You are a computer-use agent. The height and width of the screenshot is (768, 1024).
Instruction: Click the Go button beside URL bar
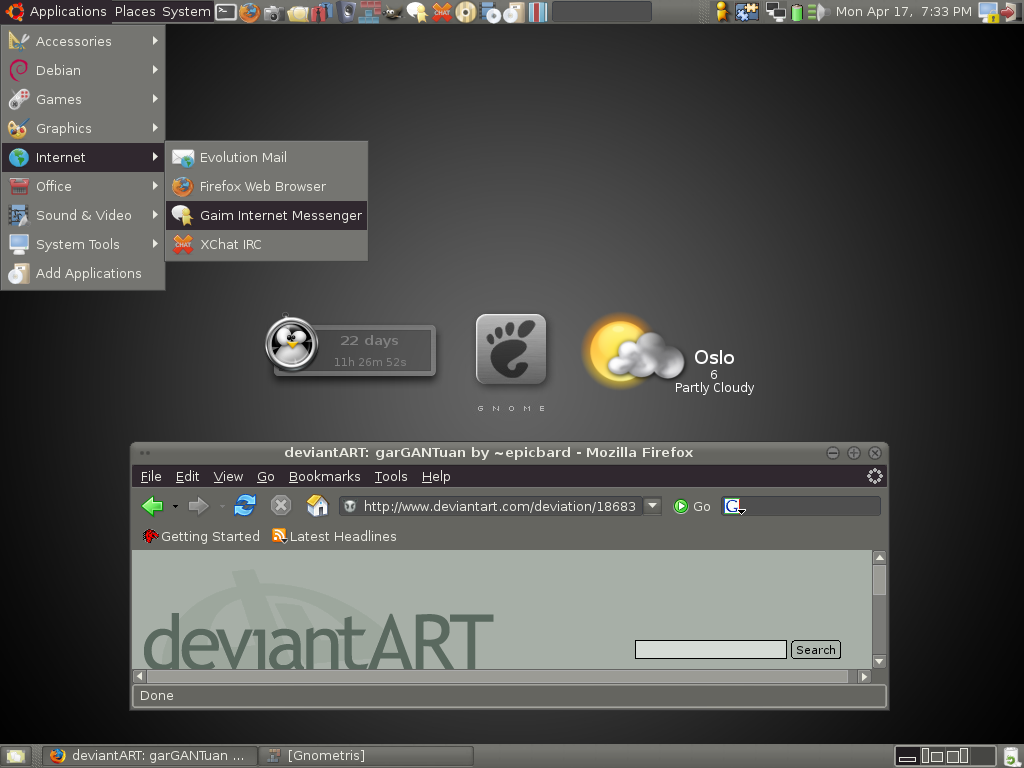point(692,506)
